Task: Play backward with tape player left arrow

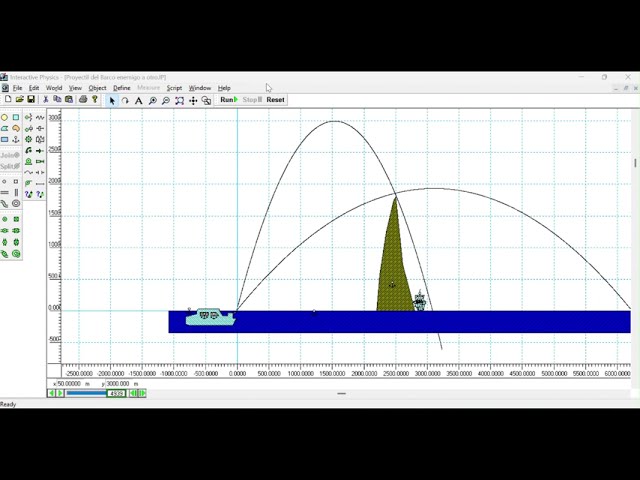Action: (x=52, y=393)
